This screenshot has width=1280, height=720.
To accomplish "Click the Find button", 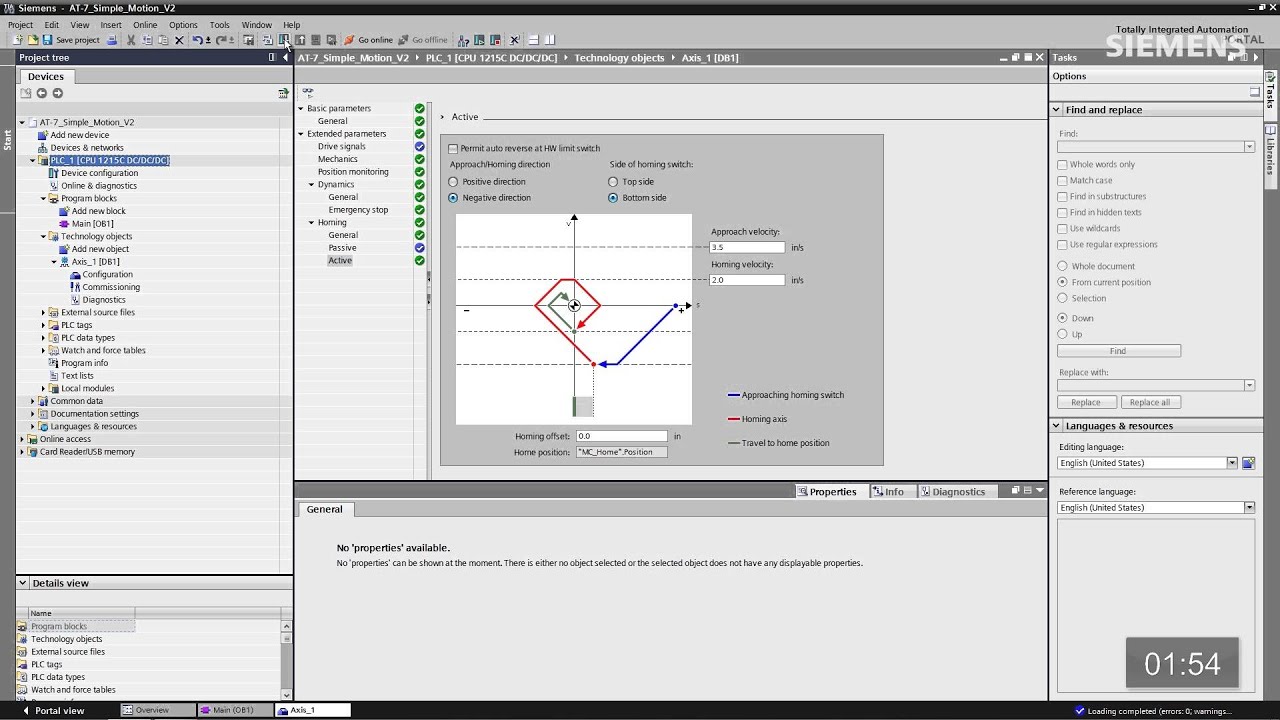I will pos(1118,351).
